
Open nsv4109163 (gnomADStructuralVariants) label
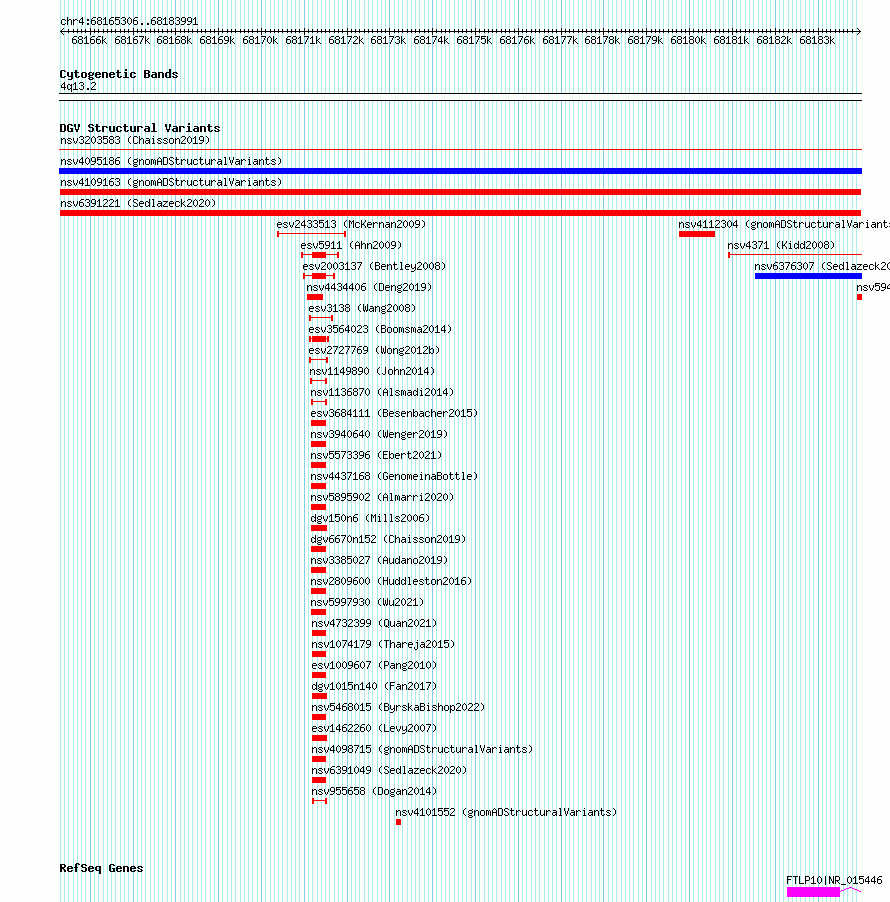point(171,182)
